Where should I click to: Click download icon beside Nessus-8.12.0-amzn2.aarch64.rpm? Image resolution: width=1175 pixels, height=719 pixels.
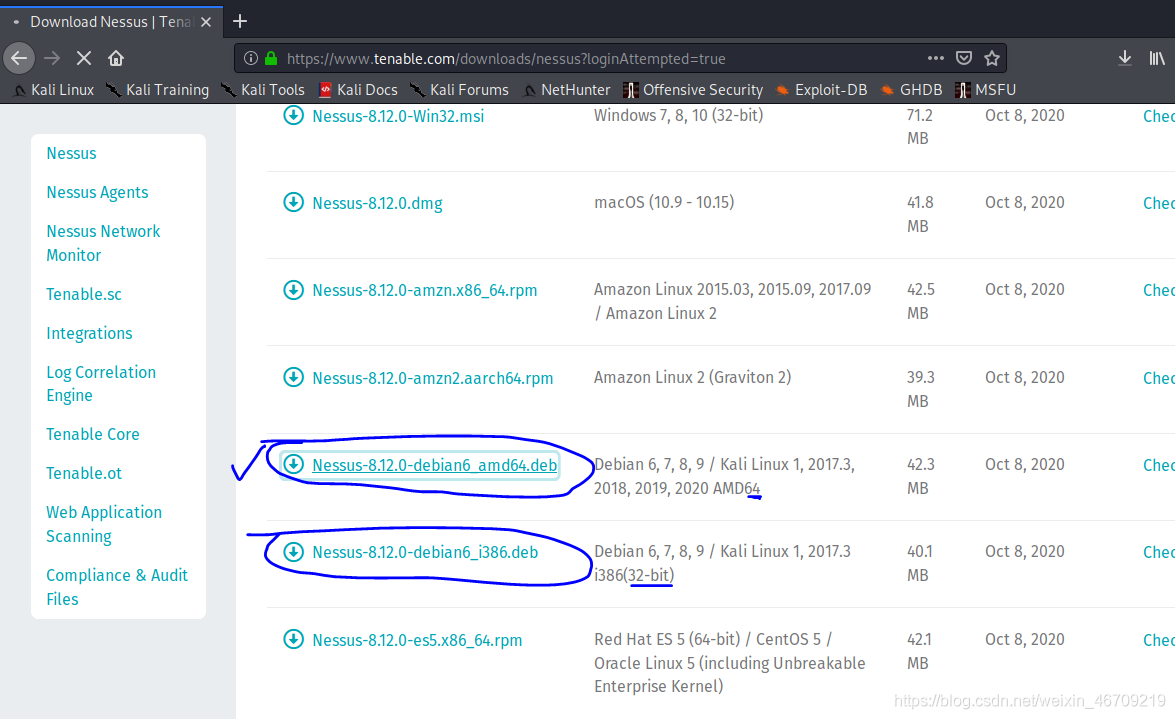(x=293, y=377)
